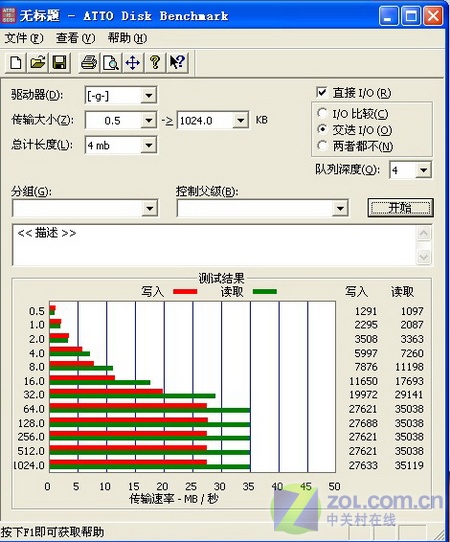Viewport: 450px width, 542px height.
Task: Open the 1024.0 transfer size end dropdown
Action: (241, 120)
